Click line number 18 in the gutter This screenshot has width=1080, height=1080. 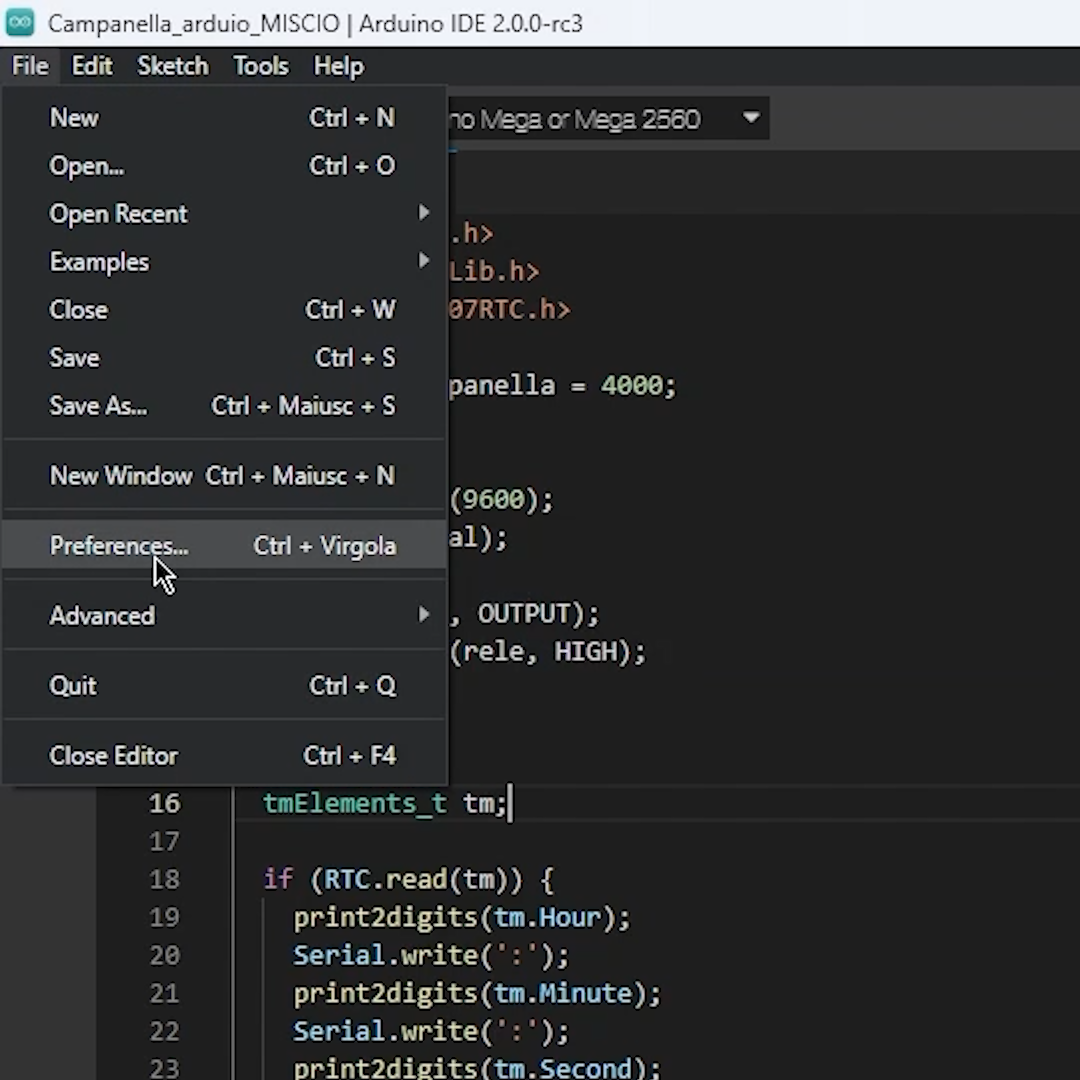coord(165,879)
